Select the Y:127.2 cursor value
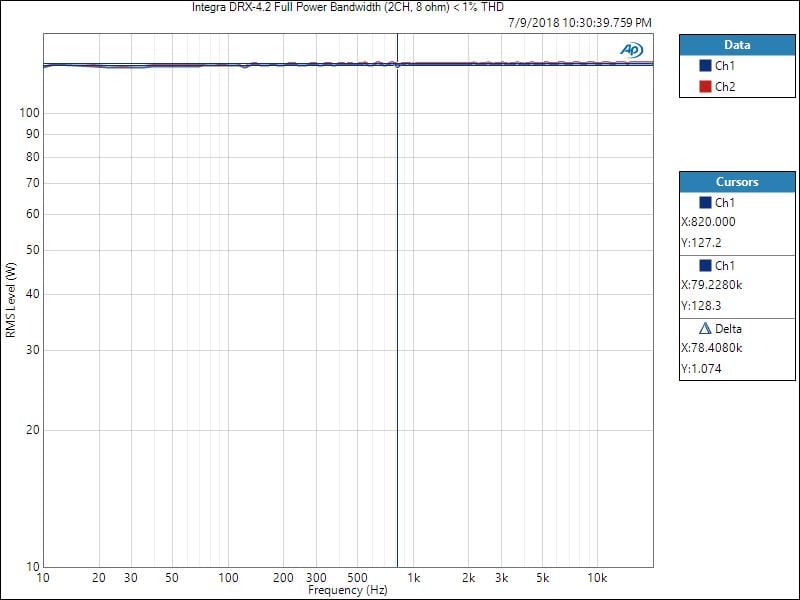The width and height of the screenshot is (800, 600). point(700,243)
